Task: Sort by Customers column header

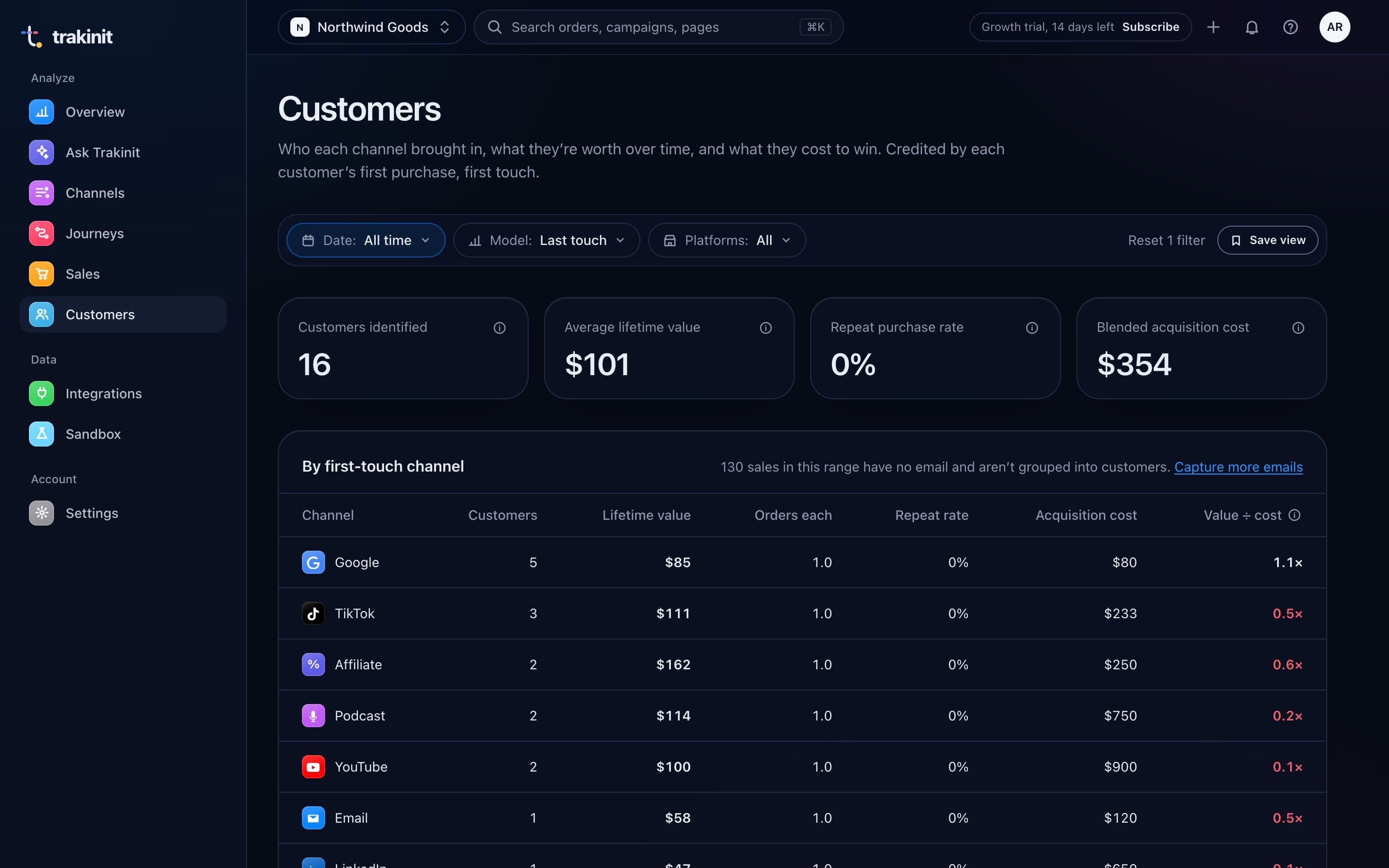Action: pos(502,515)
